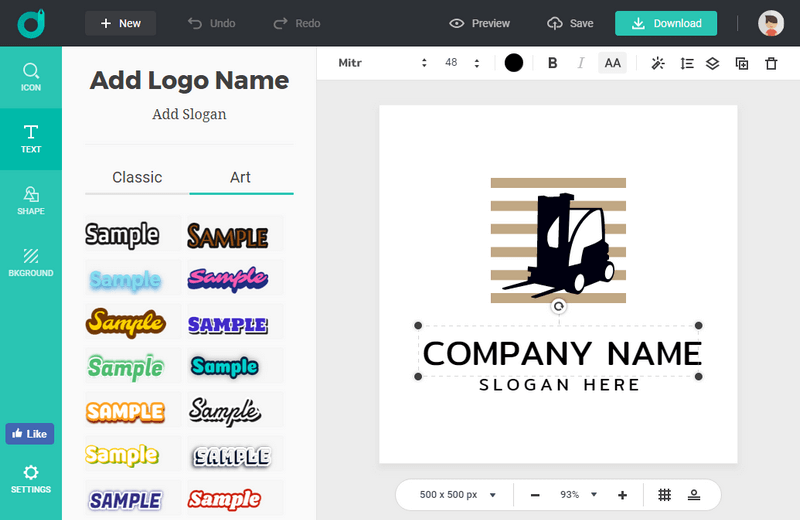
Task: Duplicate the selected text element
Action: click(741, 63)
